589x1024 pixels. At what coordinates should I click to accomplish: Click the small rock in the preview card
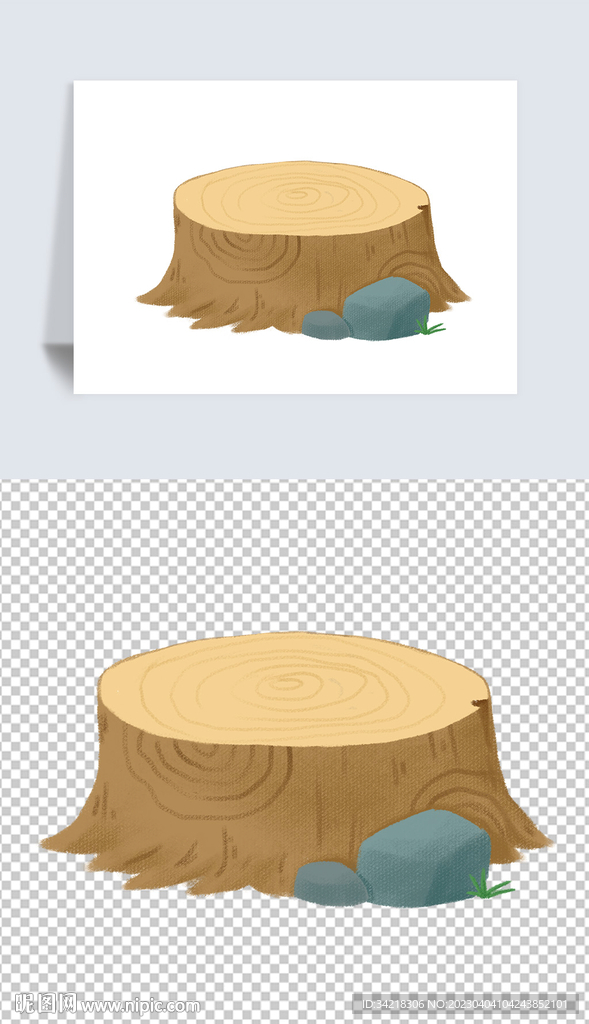[325, 325]
